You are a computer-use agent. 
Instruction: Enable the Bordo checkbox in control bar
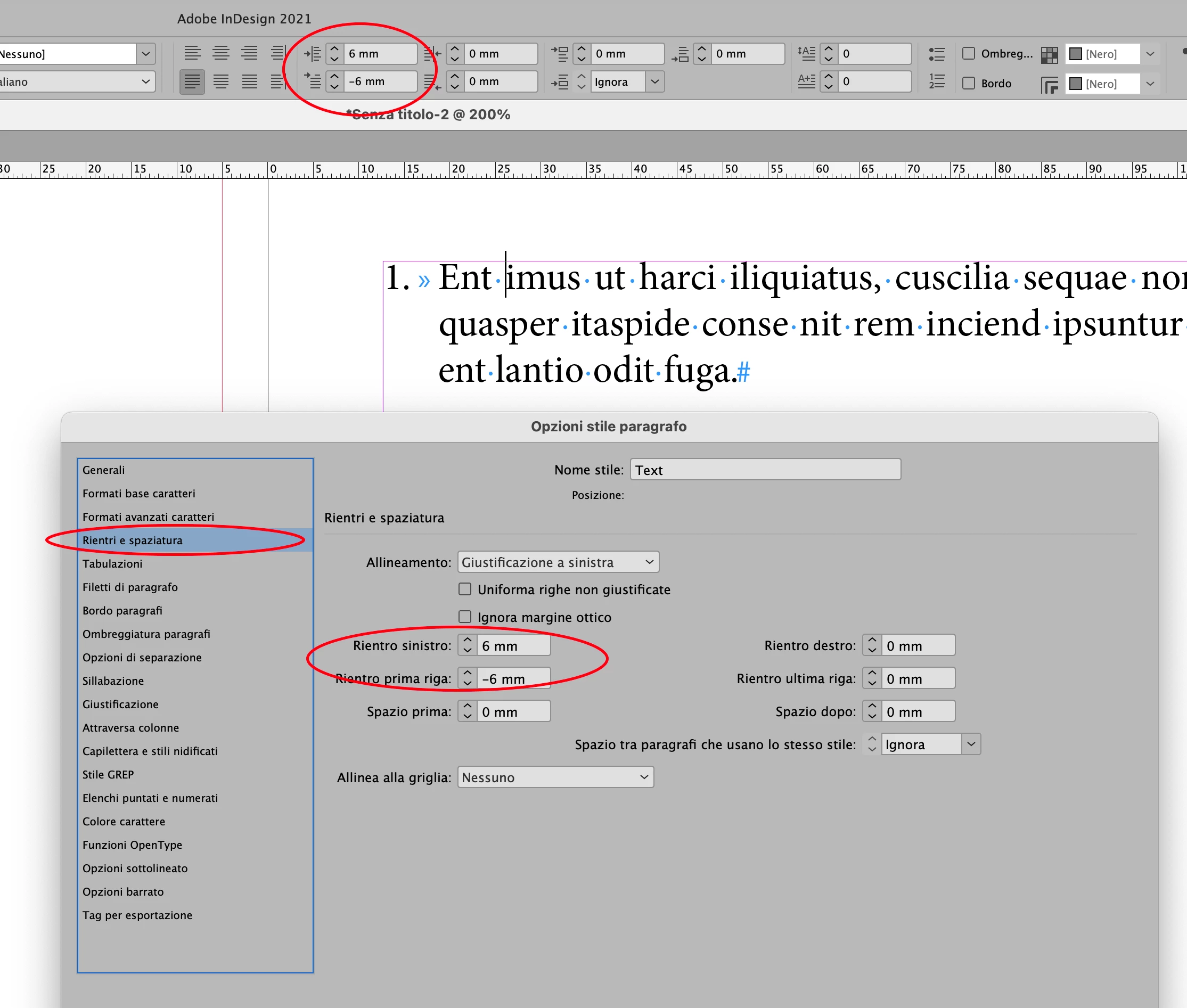[969, 83]
